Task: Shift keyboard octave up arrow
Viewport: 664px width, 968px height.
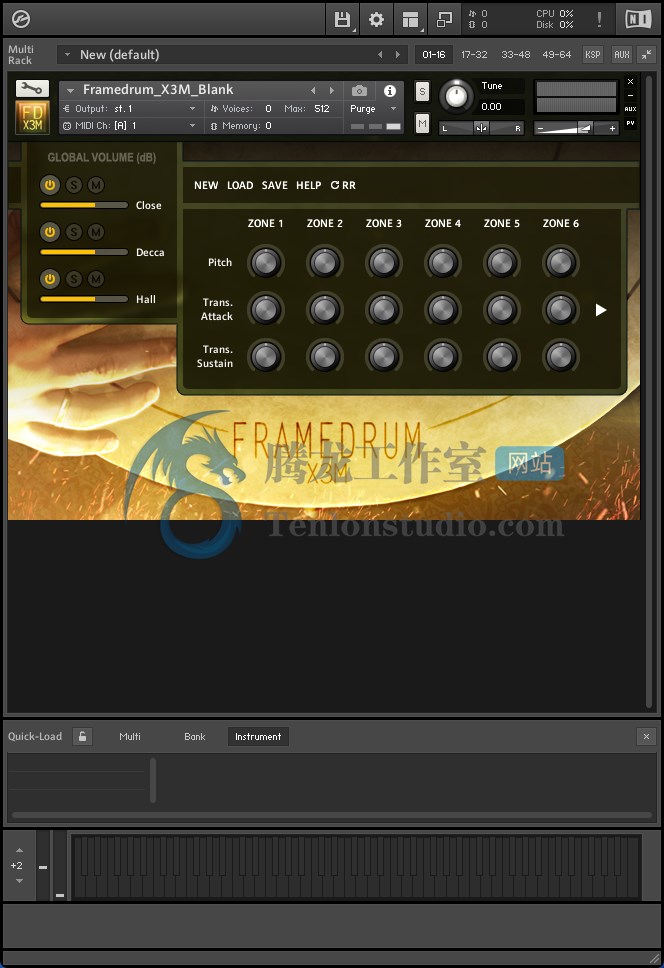Action: 19,850
